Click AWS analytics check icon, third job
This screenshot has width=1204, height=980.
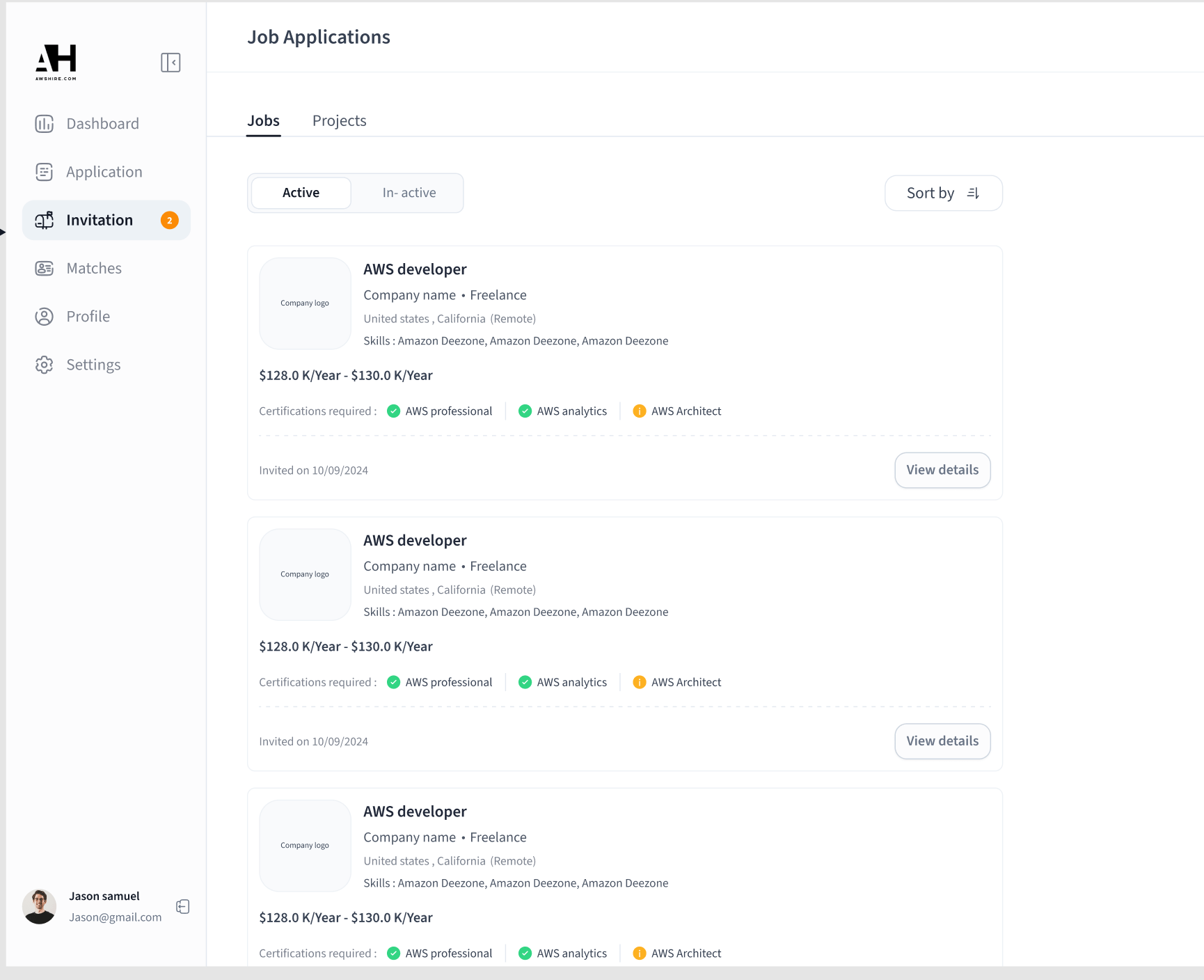pos(525,954)
